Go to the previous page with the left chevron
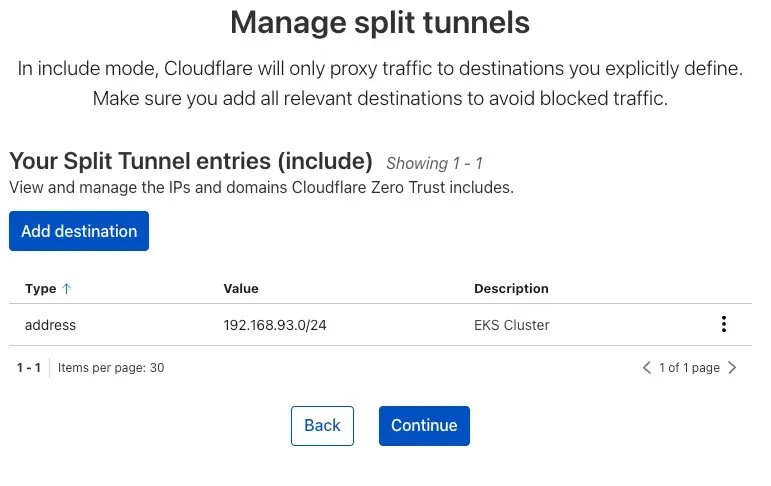The height and width of the screenshot is (486, 771). coord(647,368)
